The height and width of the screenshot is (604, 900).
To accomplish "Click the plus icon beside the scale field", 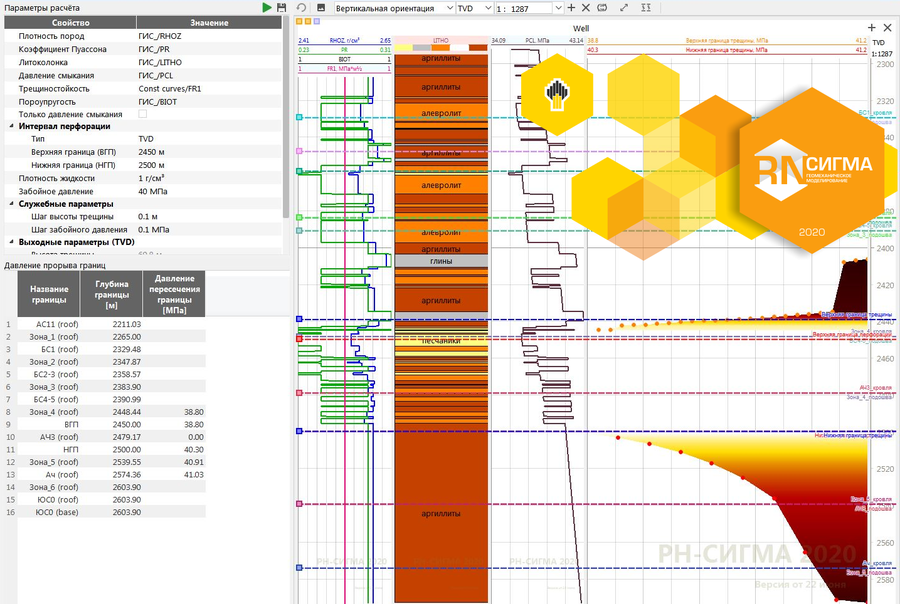I will pos(571,7).
